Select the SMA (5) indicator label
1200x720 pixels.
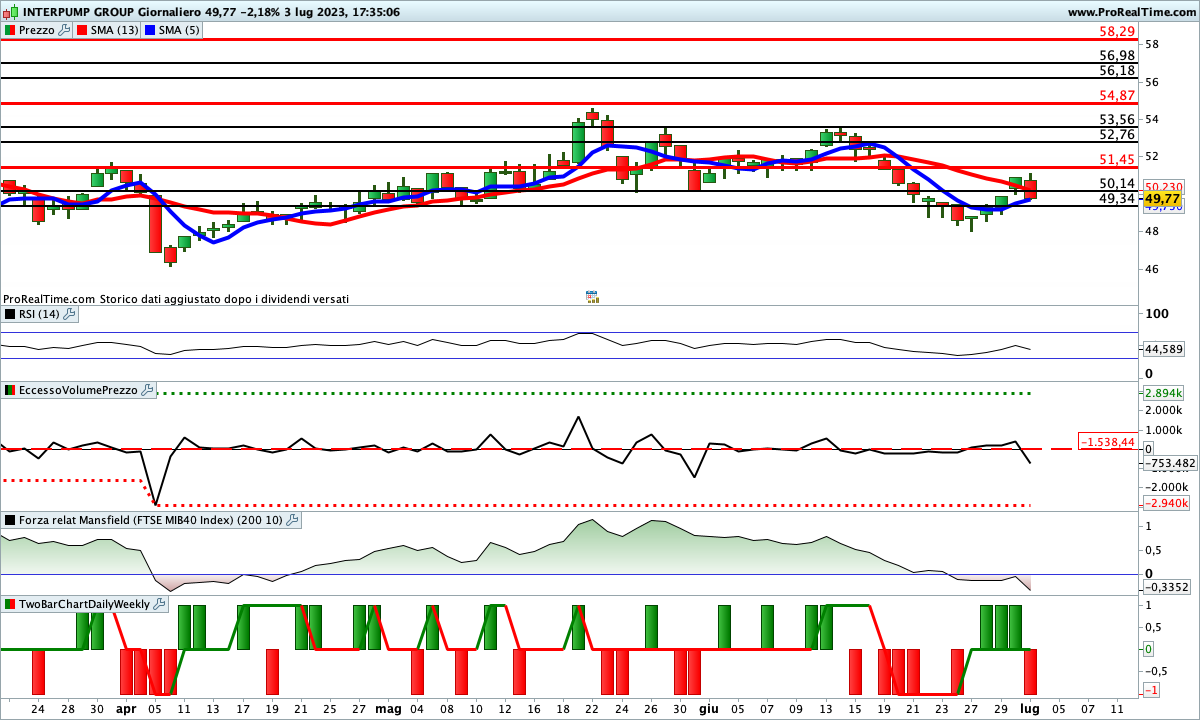coord(179,30)
